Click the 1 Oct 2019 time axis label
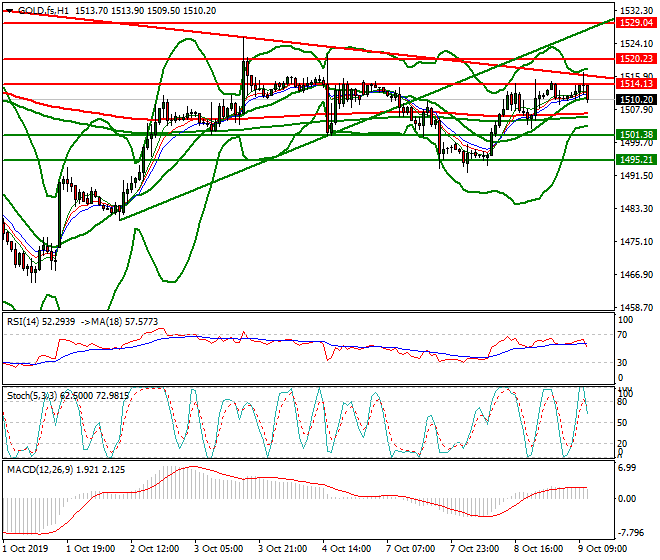This screenshot has height=560, width=660. point(25,549)
